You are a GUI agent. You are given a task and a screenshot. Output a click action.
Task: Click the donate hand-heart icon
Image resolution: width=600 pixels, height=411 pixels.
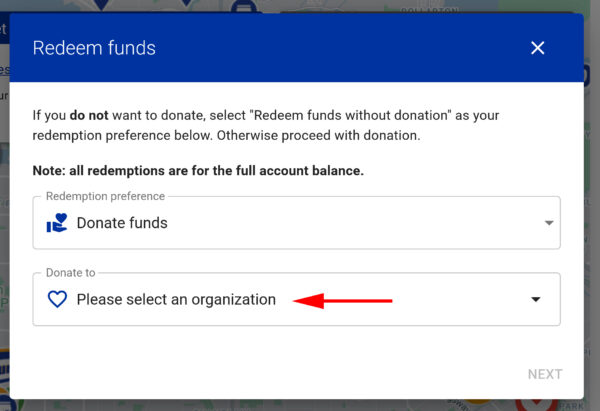point(57,223)
